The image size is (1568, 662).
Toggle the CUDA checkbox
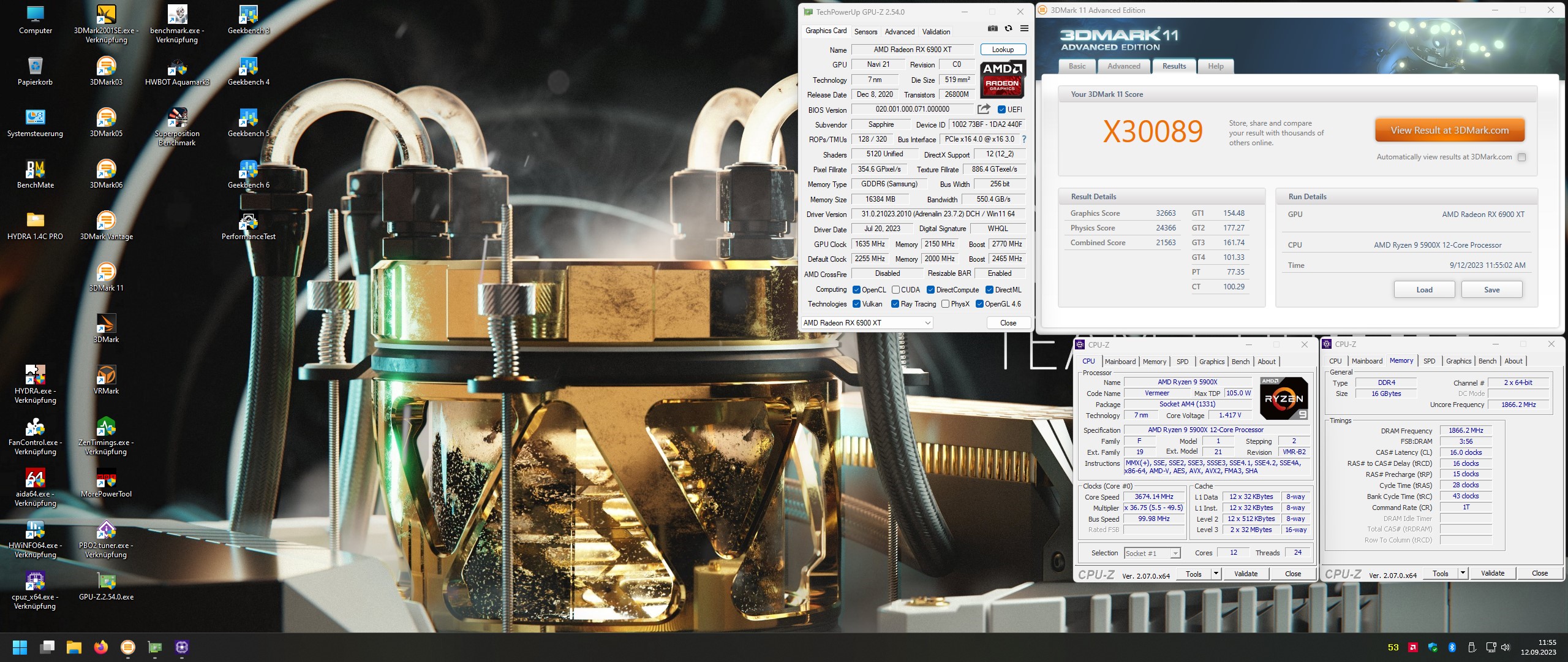[895, 290]
